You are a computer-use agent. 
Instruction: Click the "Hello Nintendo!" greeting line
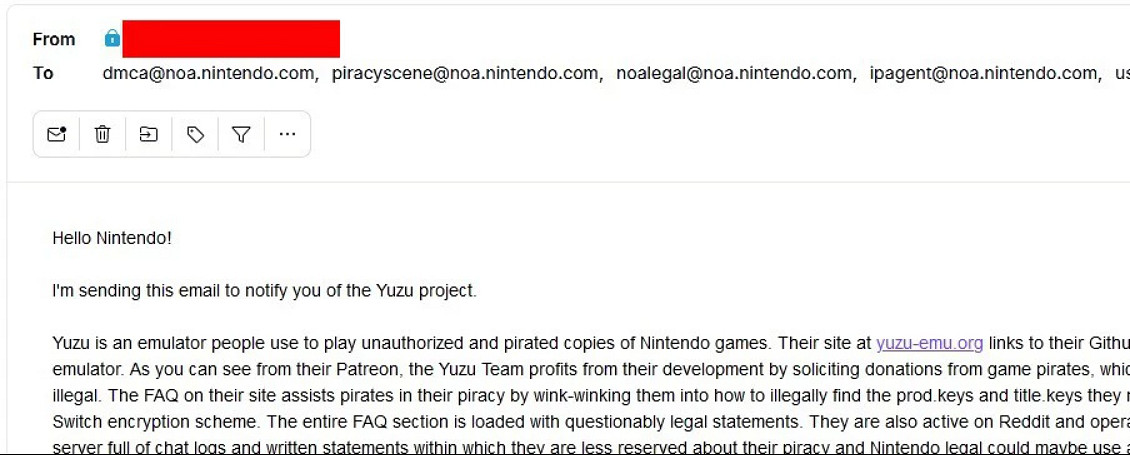pos(112,239)
